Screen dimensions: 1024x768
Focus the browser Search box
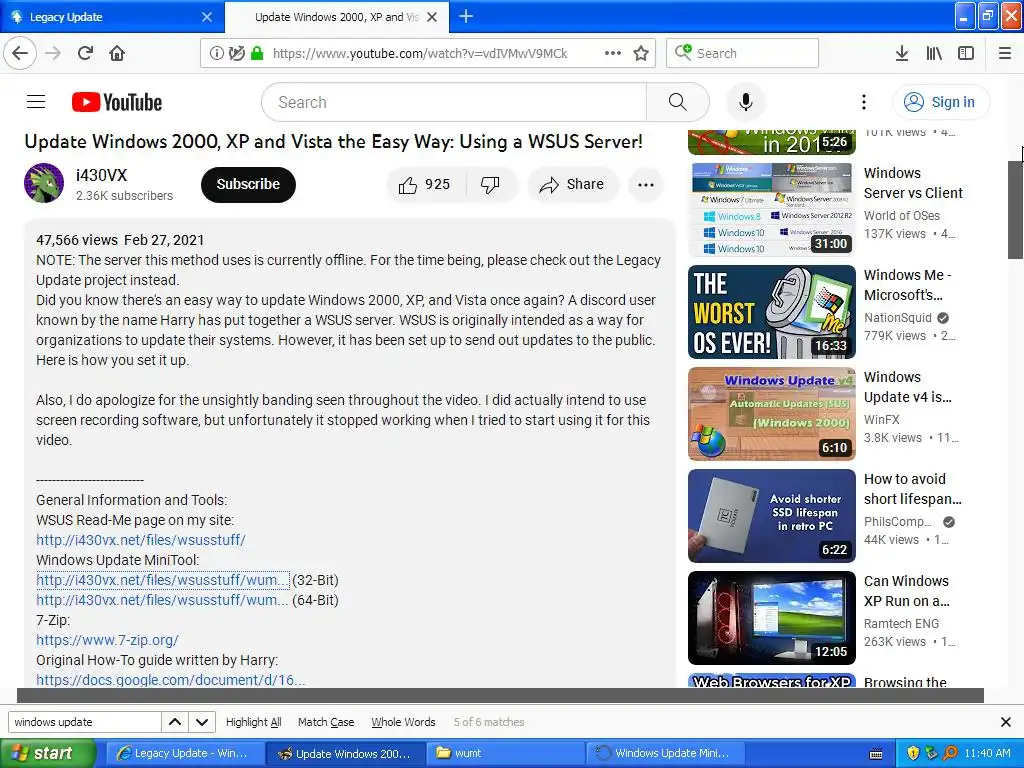pos(743,54)
